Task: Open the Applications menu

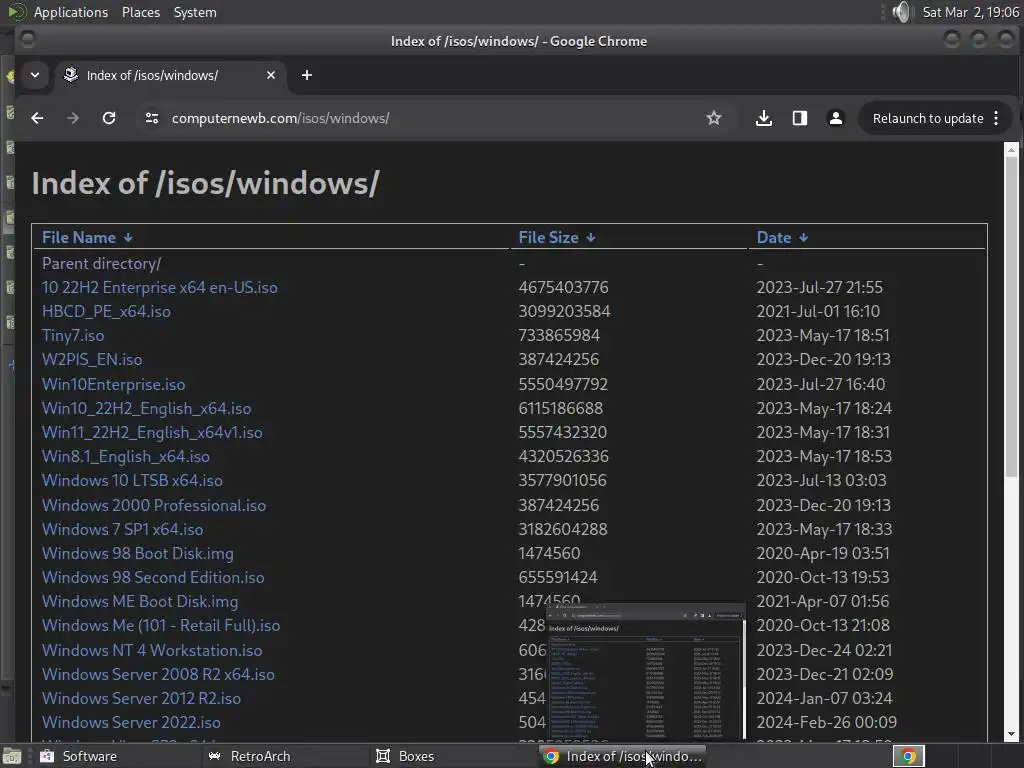Action: (x=71, y=12)
